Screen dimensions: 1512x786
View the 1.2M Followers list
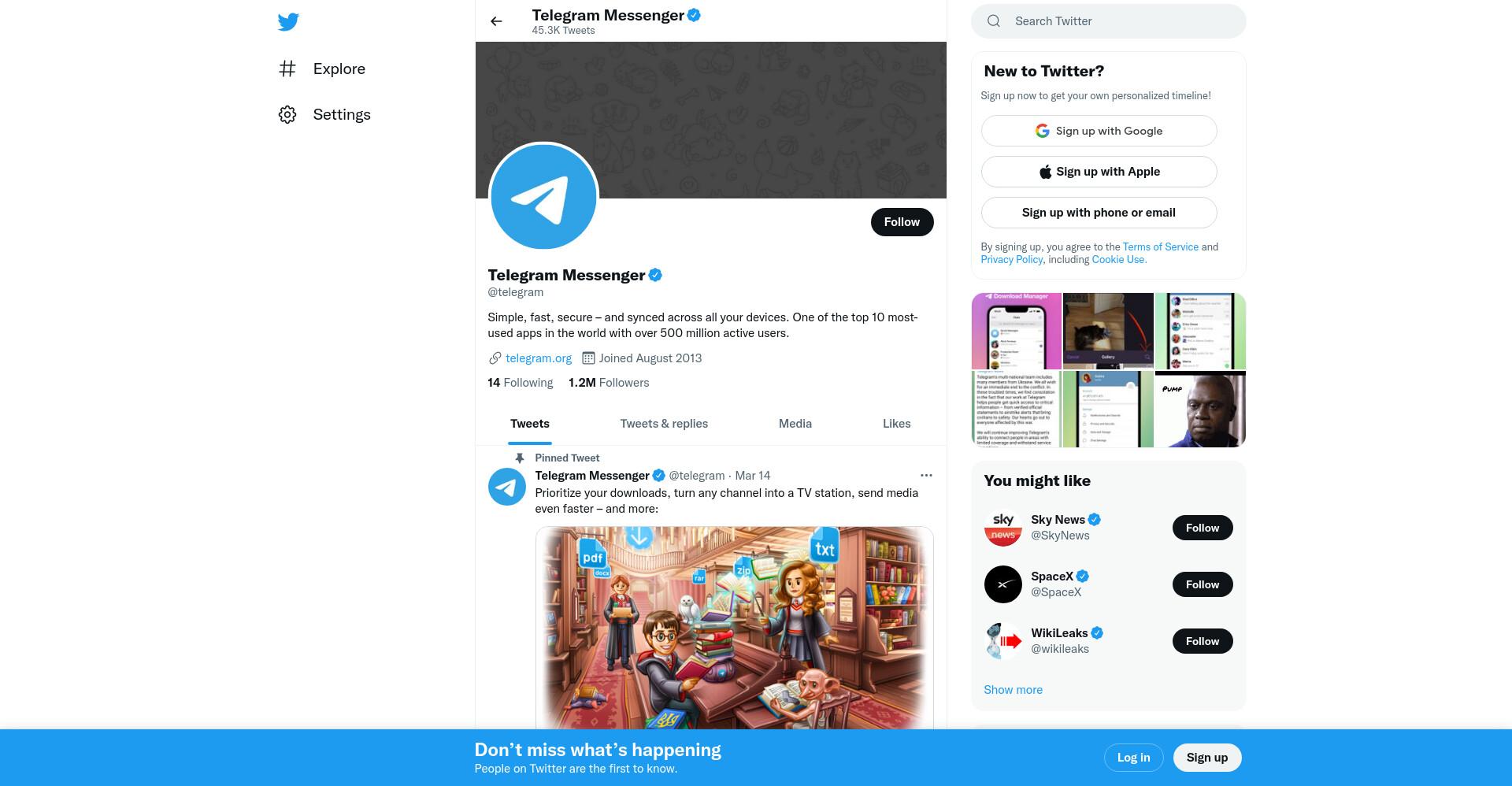[609, 383]
